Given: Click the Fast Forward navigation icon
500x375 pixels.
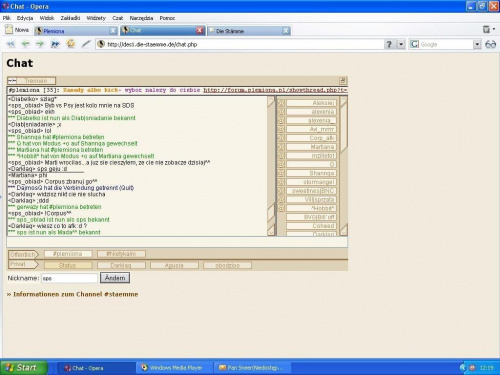Looking at the screenshot, I should click(55, 44).
